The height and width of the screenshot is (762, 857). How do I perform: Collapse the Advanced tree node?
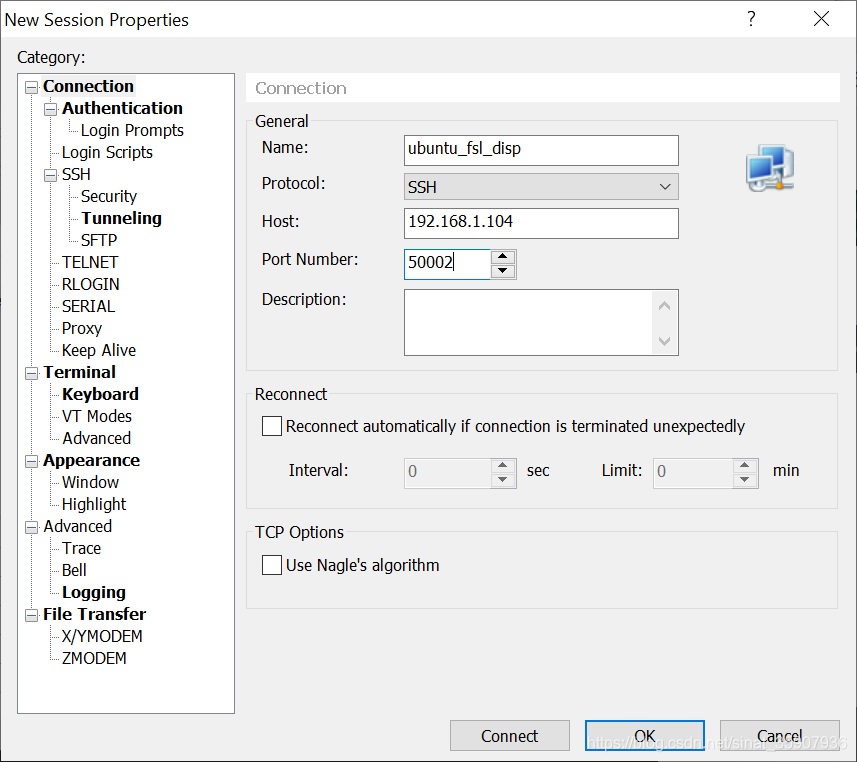point(32,527)
